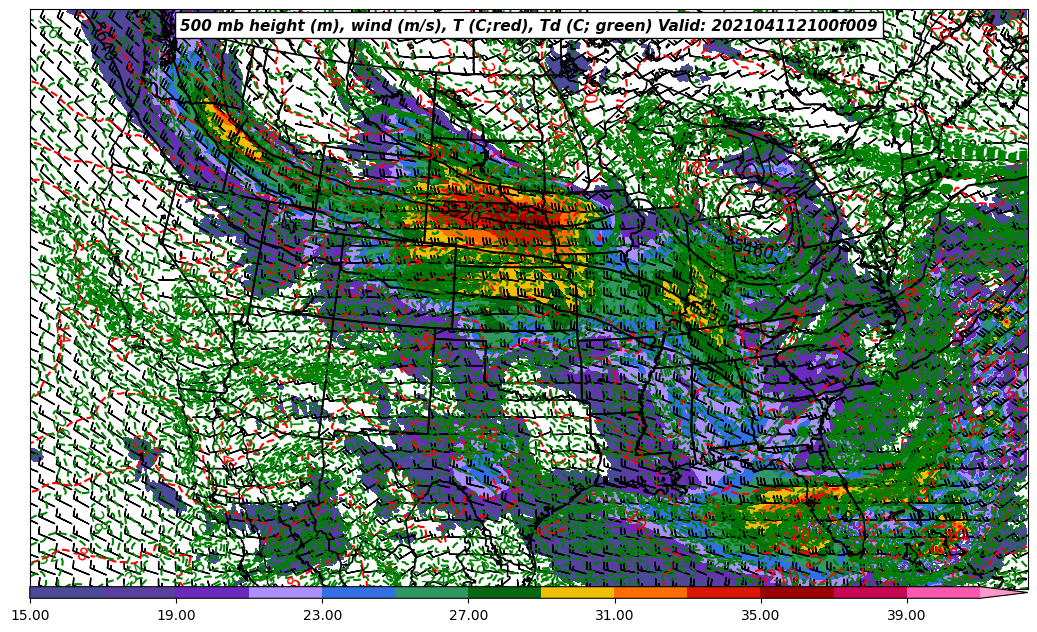Screen dimensions: 1037x632
Task: Click the valid time 202104112100f009 in title
Action: click(793, 26)
